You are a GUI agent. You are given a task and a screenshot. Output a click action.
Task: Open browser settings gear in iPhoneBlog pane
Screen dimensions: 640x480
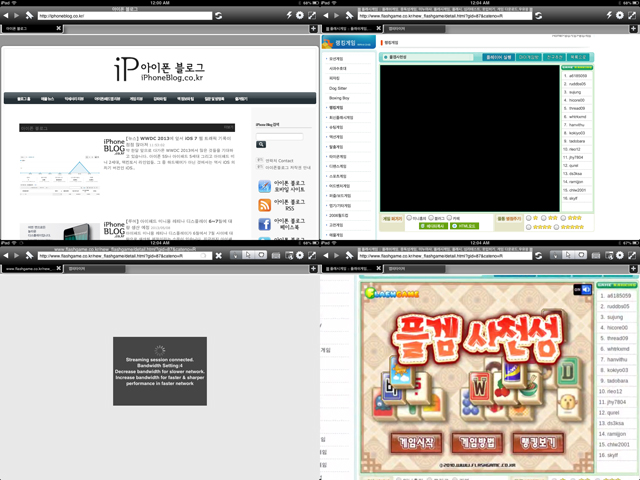click(x=300, y=15)
